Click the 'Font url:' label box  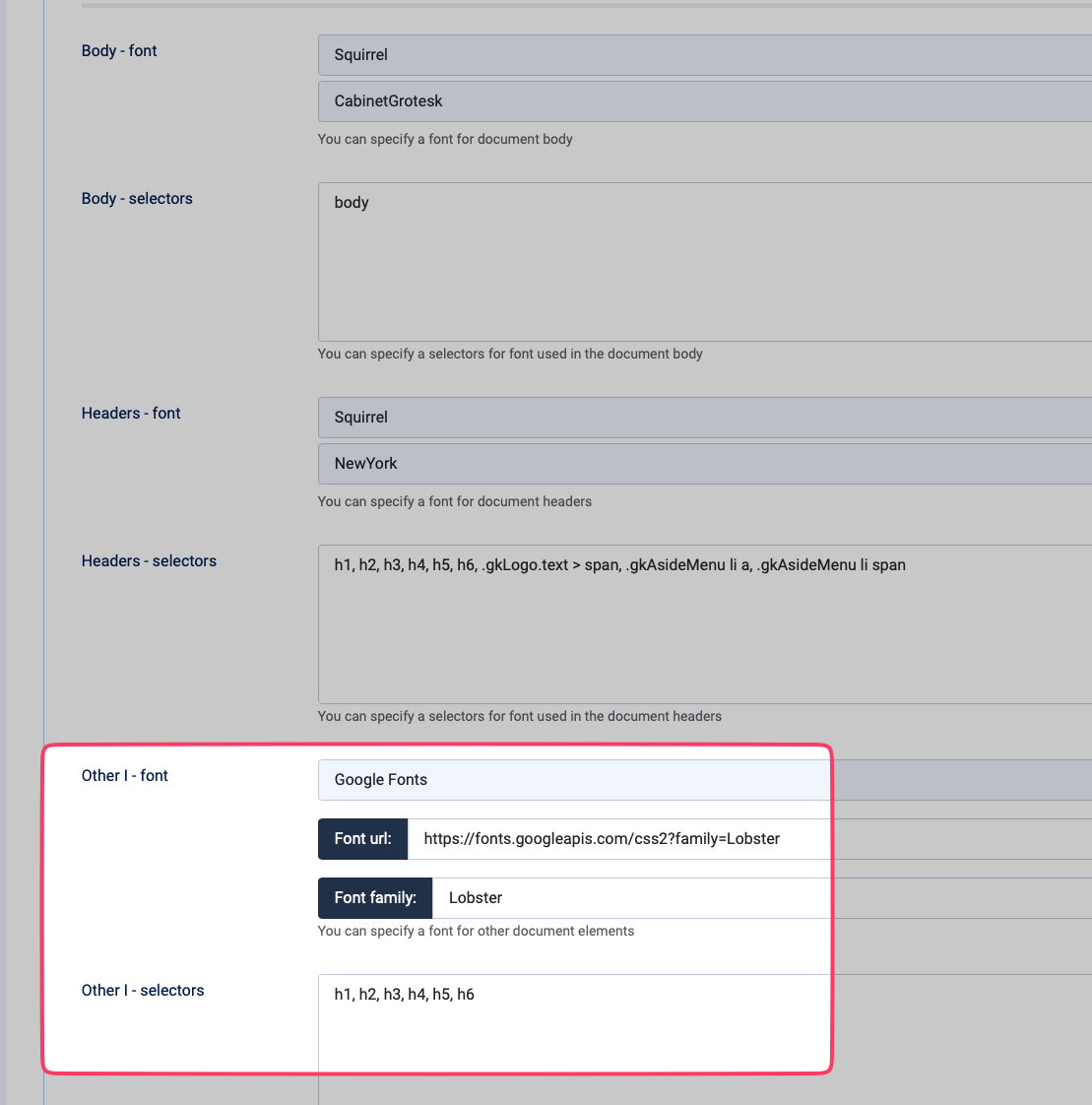tap(362, 839)
